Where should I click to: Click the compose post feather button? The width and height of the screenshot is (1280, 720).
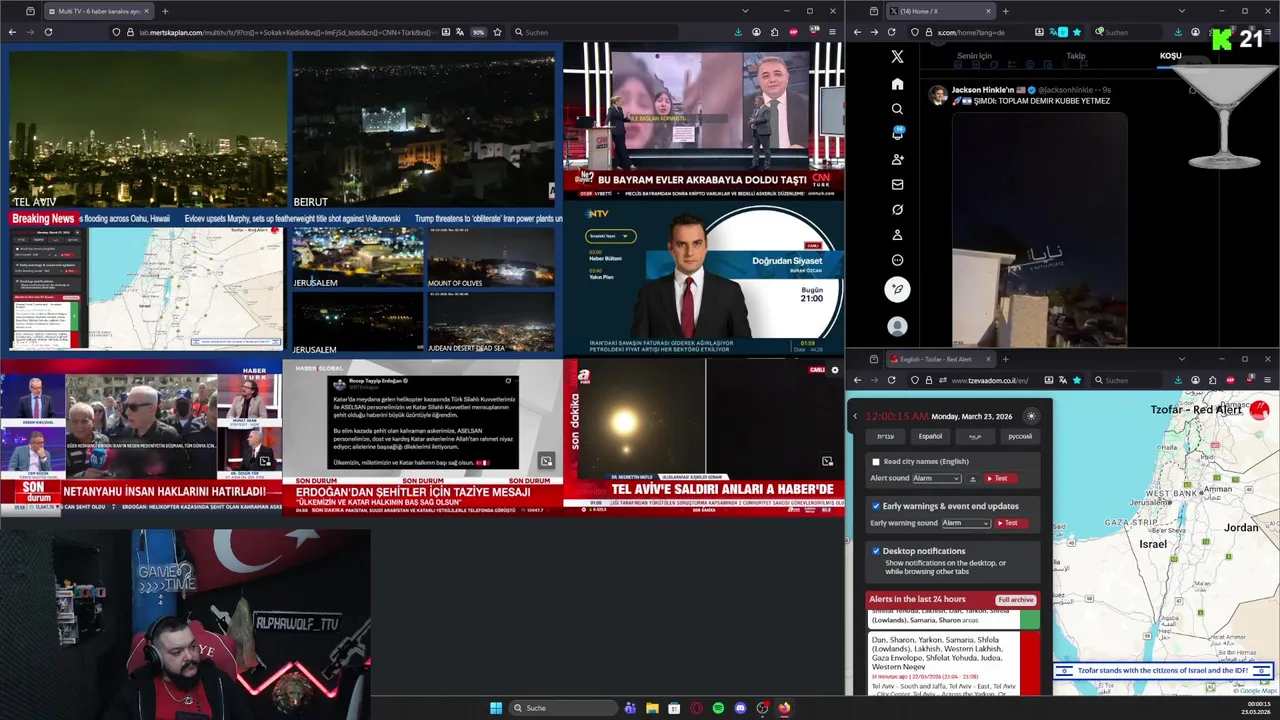(897, 289)
